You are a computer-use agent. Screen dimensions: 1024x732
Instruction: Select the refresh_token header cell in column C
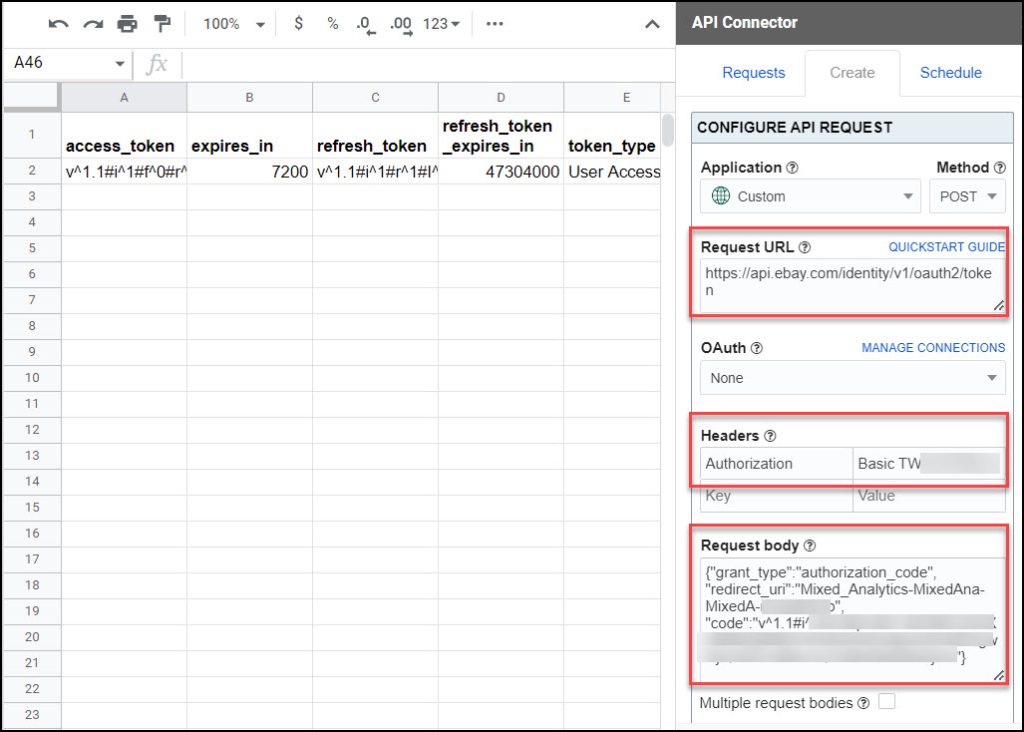click(375, 135)
